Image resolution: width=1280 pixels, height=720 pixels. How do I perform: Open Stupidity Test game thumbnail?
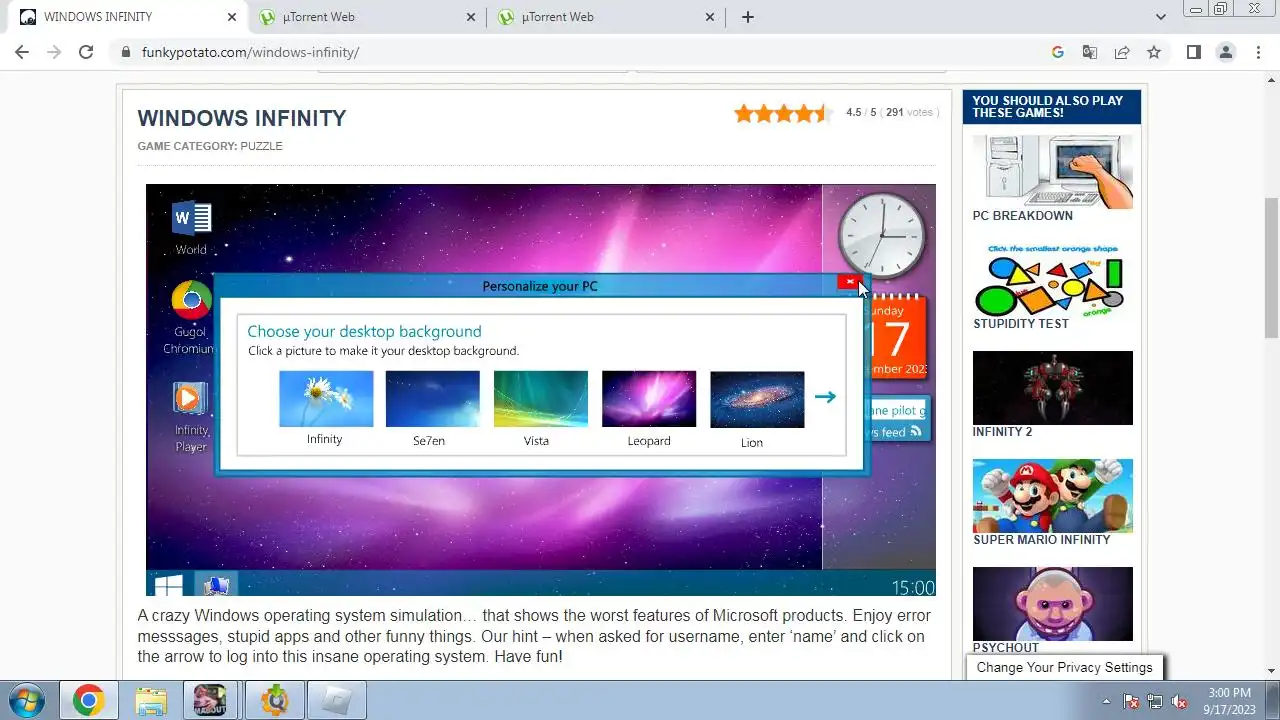click(x=1052, y=280)
